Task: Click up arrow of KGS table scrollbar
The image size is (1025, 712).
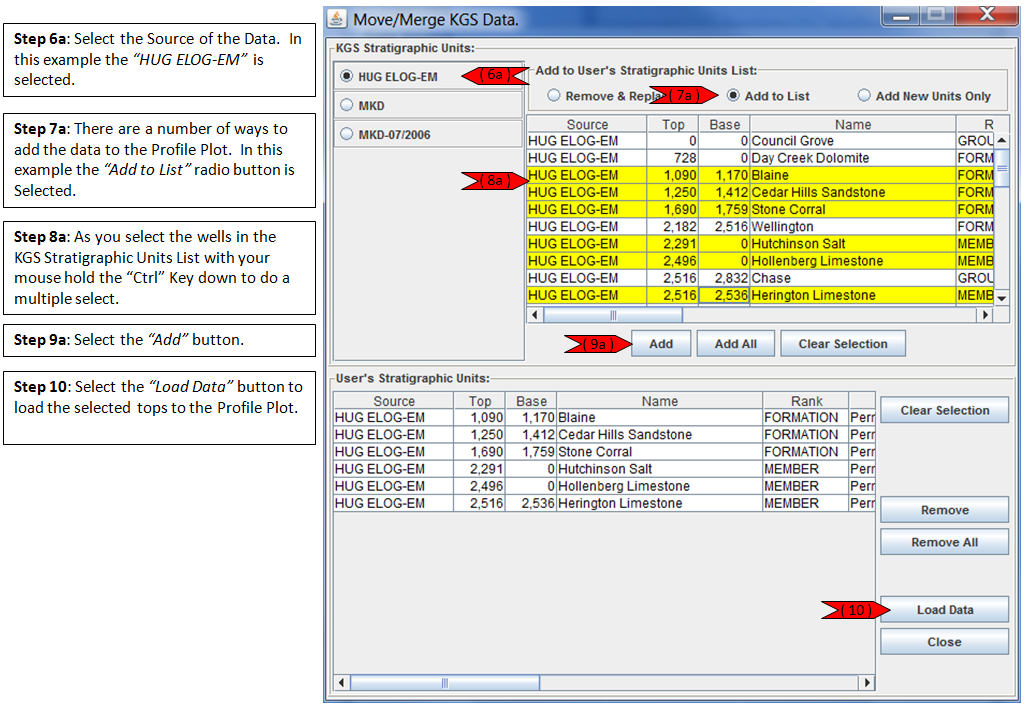Action: [1001, 140]
